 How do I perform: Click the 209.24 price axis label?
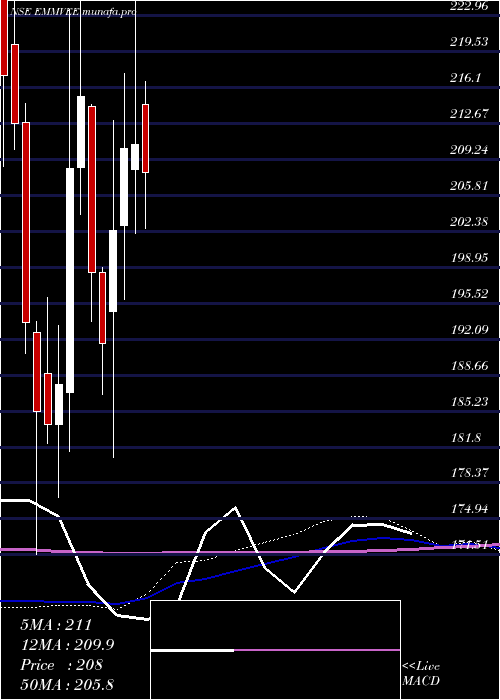tap(469, 150)
